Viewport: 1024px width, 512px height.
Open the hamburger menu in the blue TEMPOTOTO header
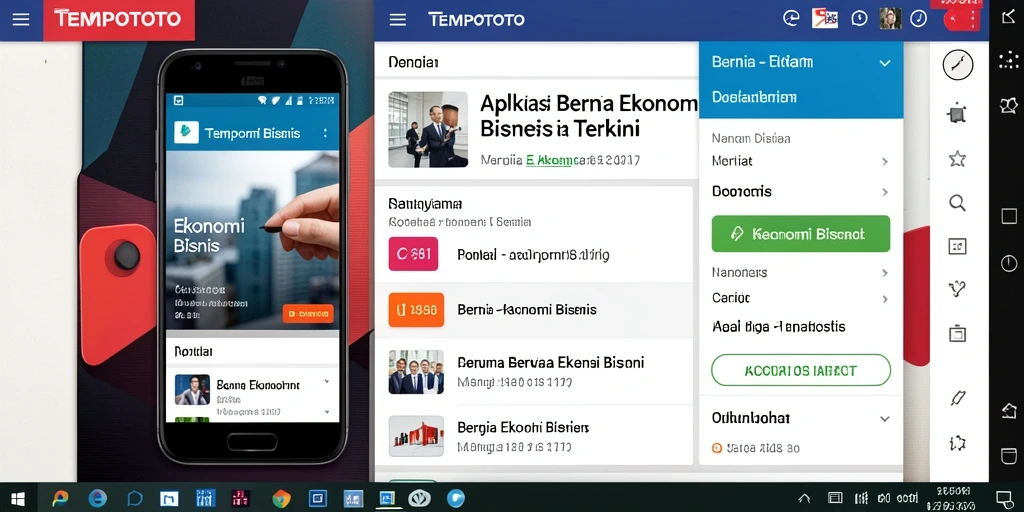pyautogui.click(x=398, y=20)
